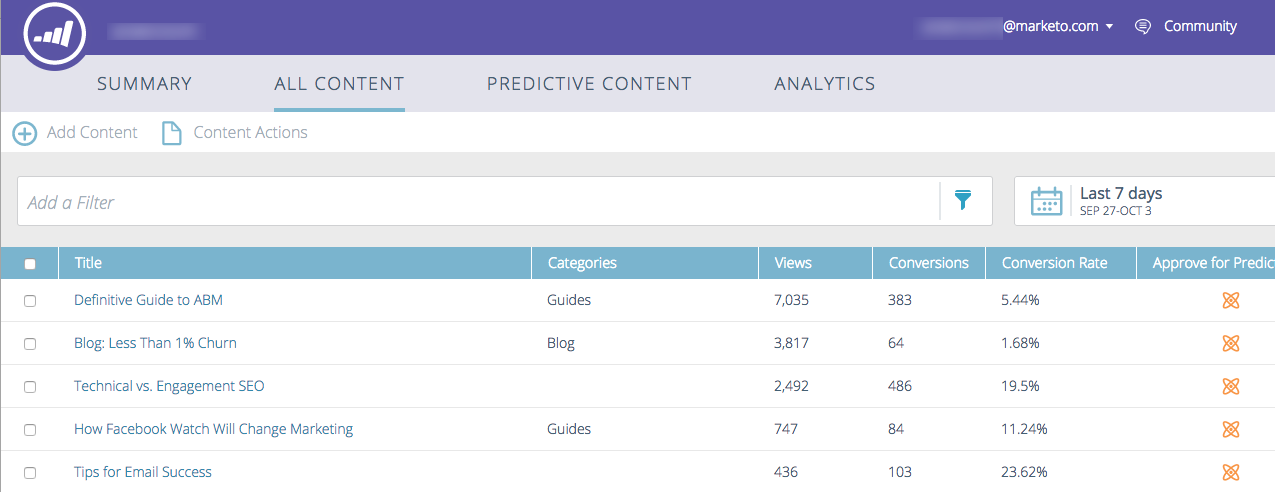
Task: Switch to the Predictive Content tab
Action: (589, 84)
